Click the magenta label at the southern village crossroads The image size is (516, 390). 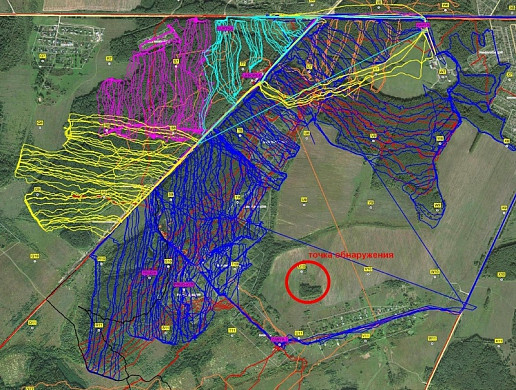279,339
